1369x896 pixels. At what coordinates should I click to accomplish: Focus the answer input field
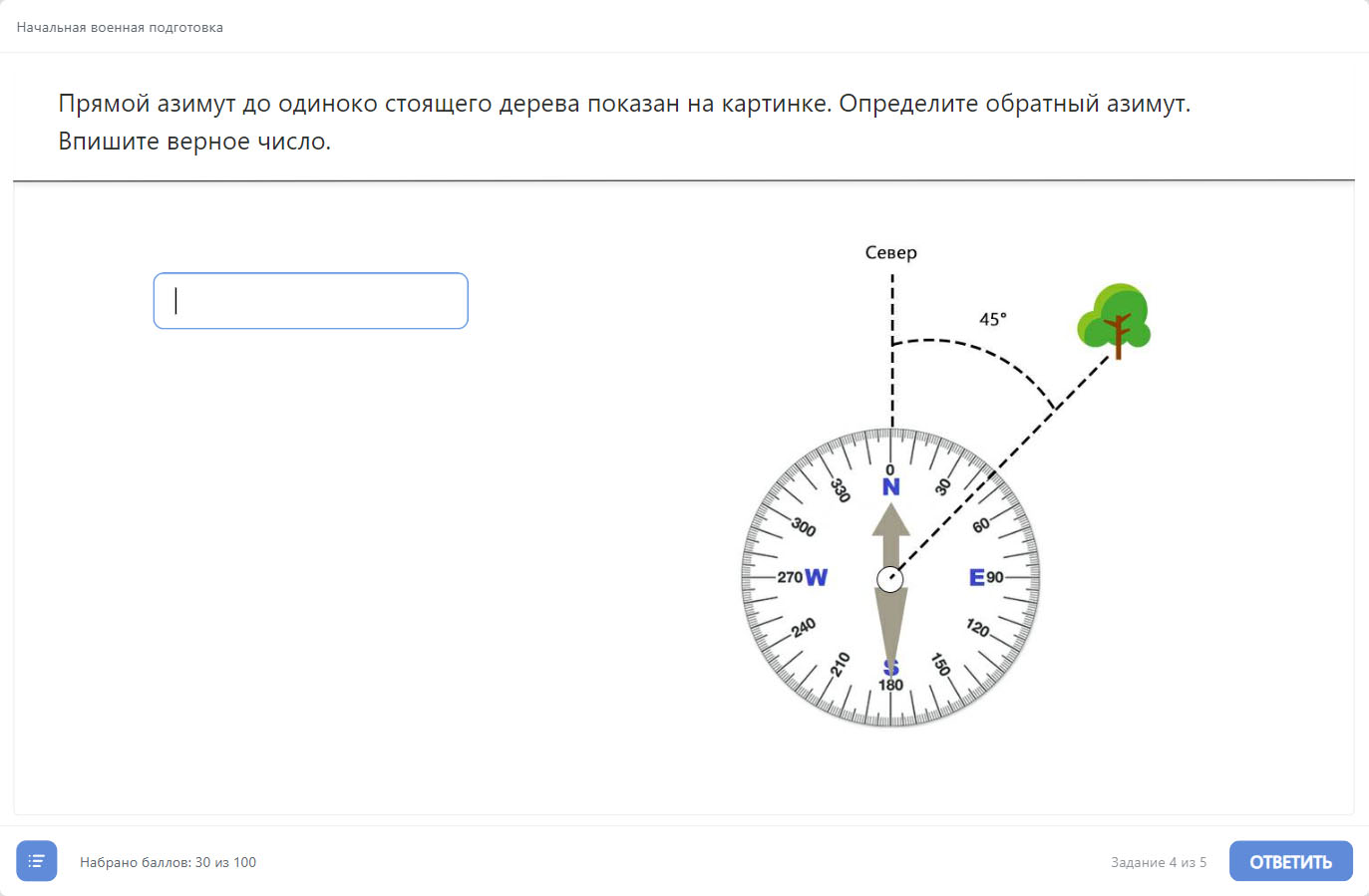[310, 301]
